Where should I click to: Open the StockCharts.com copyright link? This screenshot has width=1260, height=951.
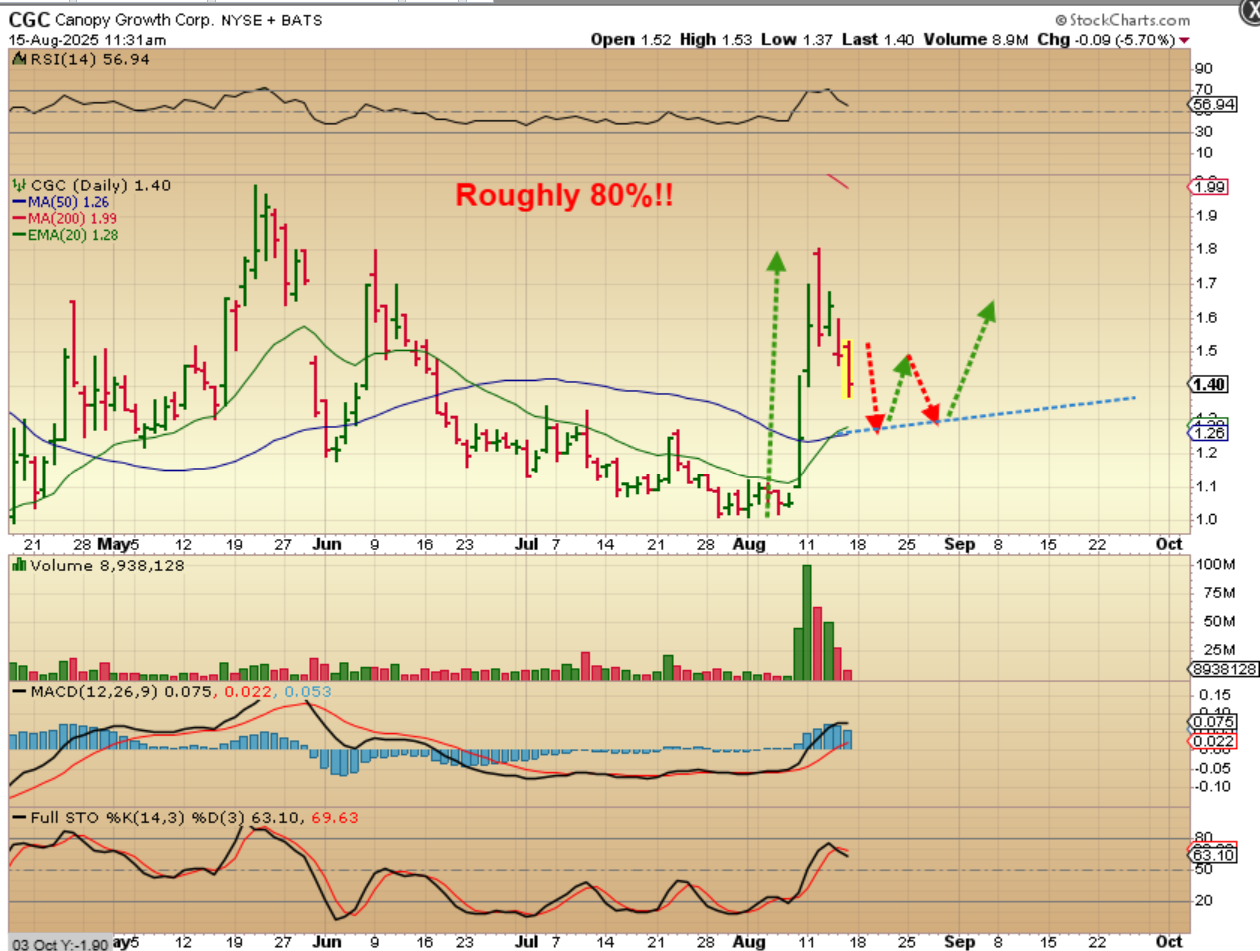coord(1122,20)
